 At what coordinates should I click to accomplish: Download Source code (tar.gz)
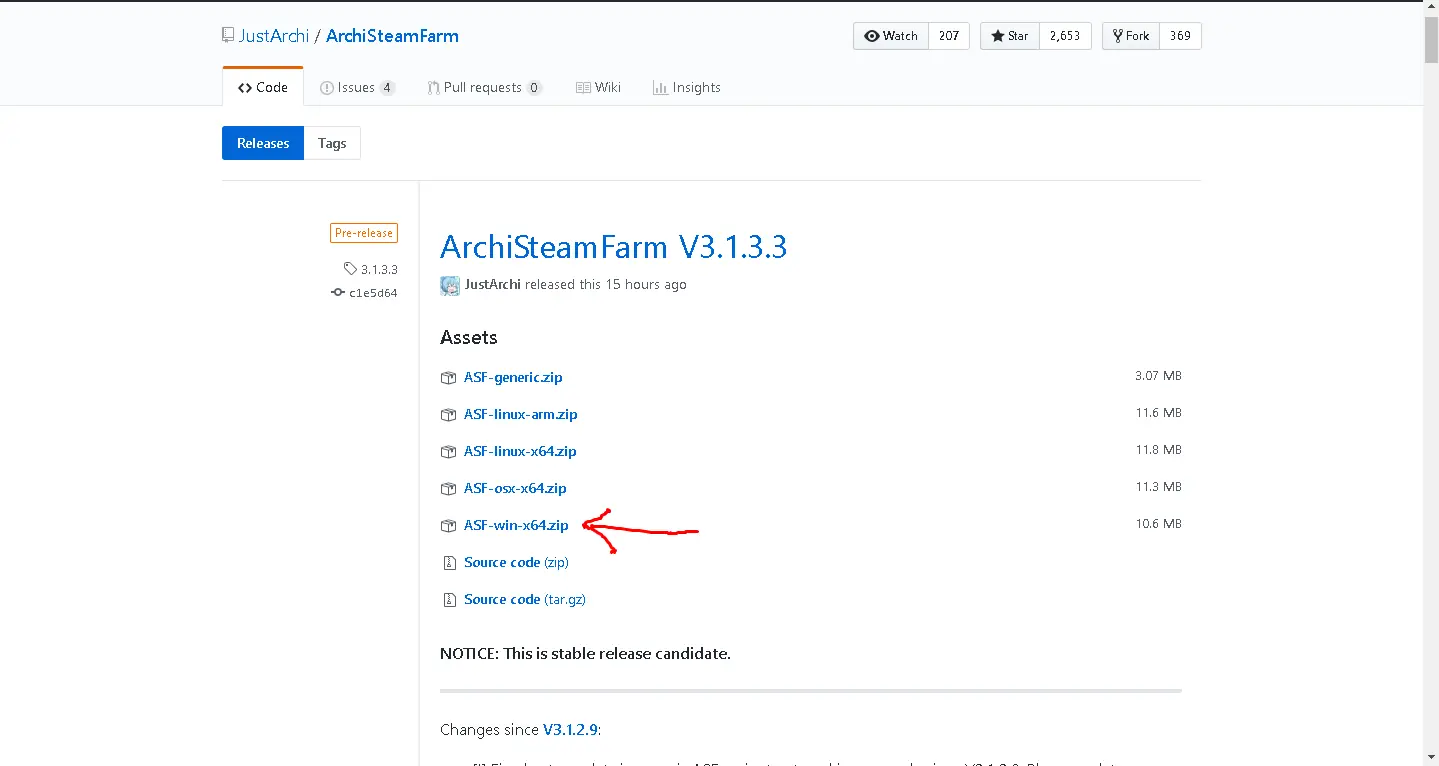(525, 600)
